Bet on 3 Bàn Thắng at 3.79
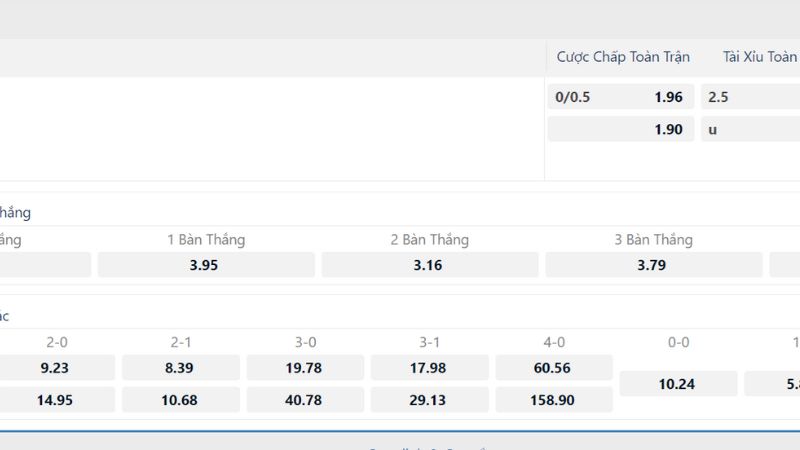The height and width of the screenshot is (450, 800). 654,265
